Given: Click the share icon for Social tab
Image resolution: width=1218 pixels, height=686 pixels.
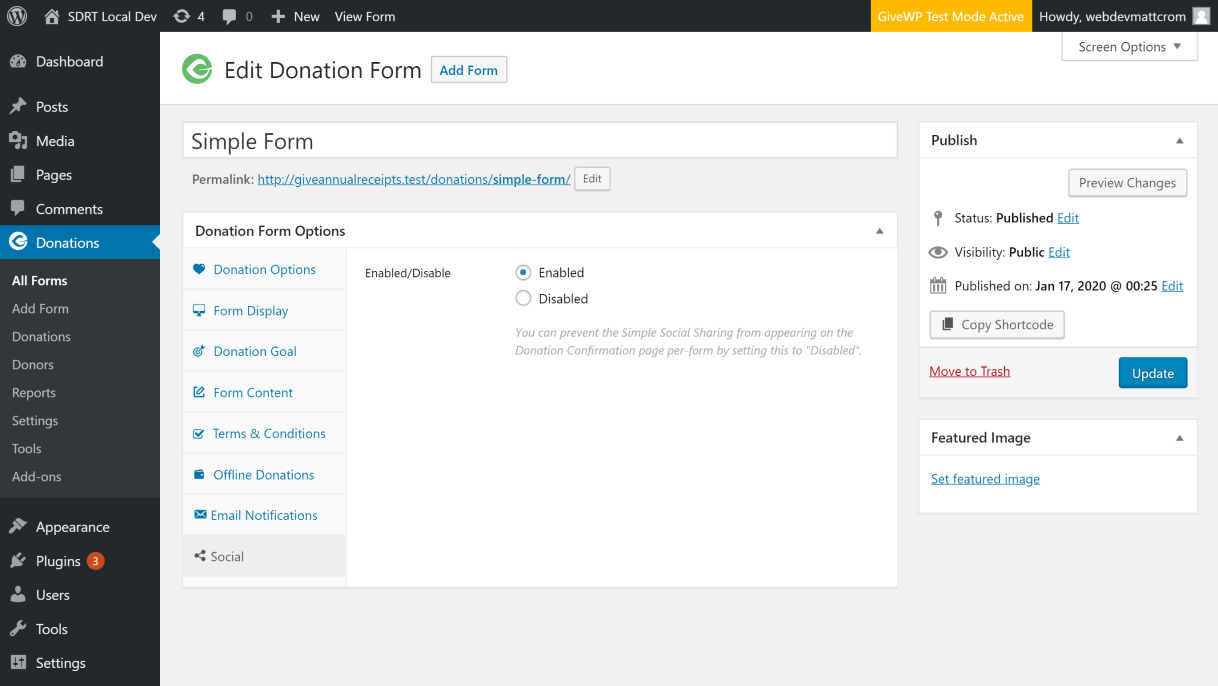Looking at the screenshot, I should click(x=200, y=556).
